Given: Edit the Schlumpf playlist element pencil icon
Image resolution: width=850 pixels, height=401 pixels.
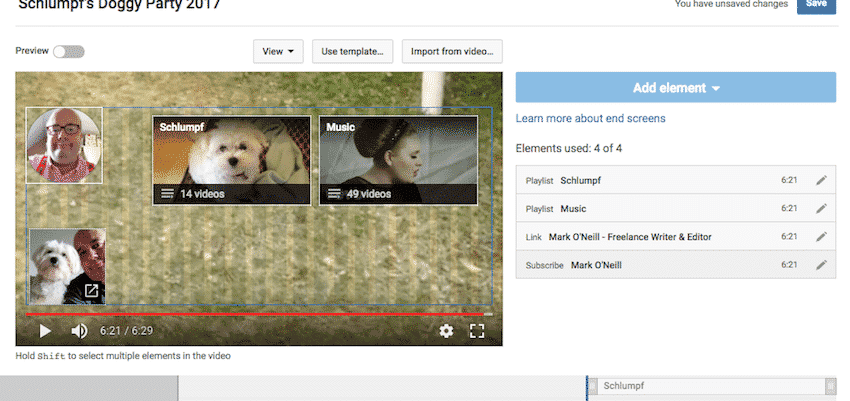Looking at the screenshot, I should [821, 181].
